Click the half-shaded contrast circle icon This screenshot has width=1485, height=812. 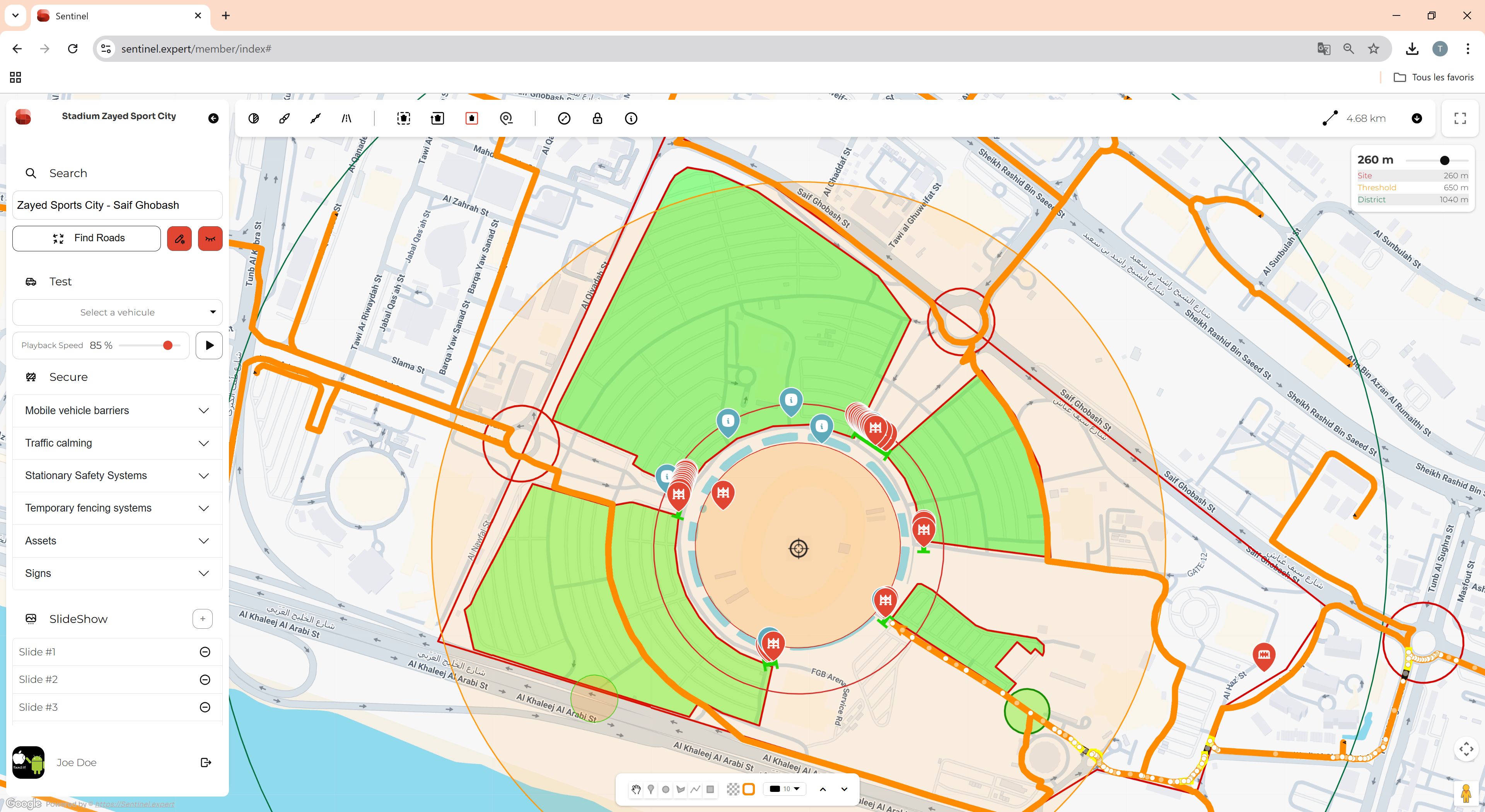[x=254, y=118]
